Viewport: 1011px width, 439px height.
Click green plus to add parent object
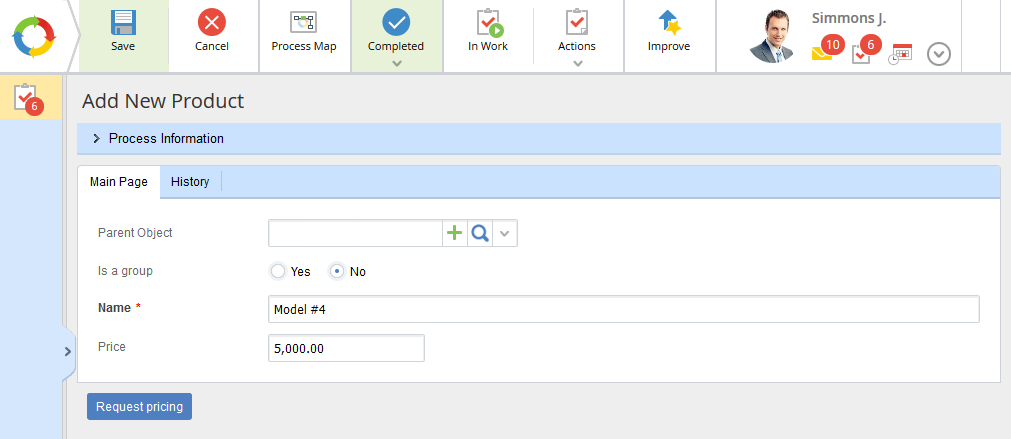(455, 233)
